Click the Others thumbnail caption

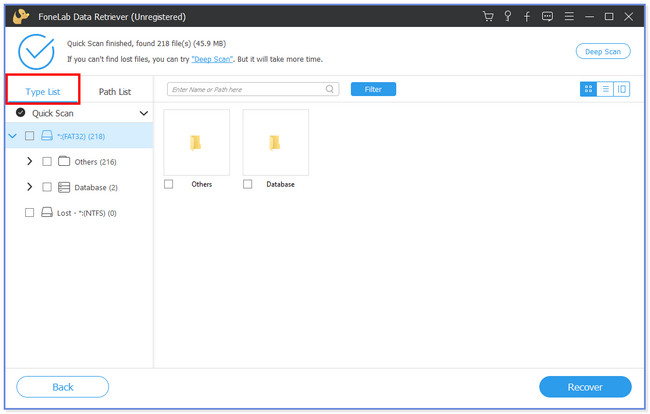click(201, 184)
